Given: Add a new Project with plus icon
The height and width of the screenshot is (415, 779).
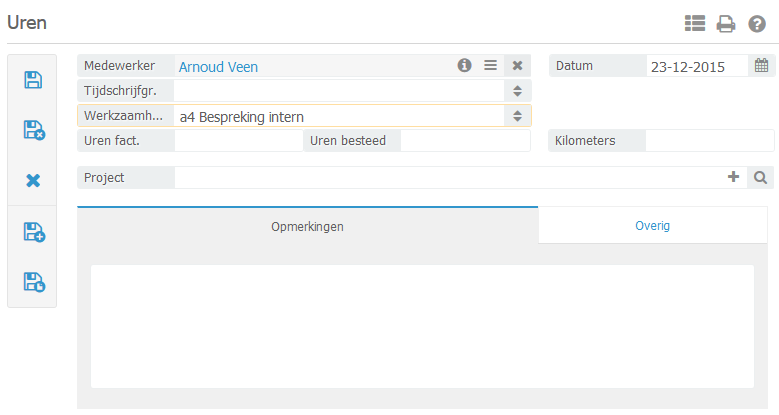Looking at the screenshot, I should coord(733,177).
